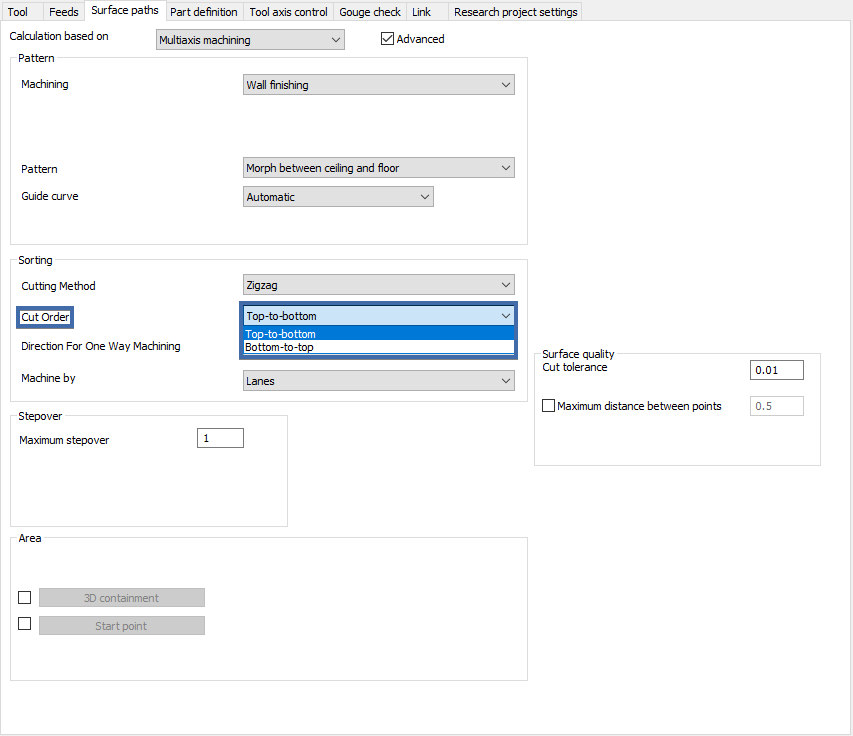Click the 0.5 maximum distance field
The height and width of the screenshot is (736, 853).
point(776,406)
